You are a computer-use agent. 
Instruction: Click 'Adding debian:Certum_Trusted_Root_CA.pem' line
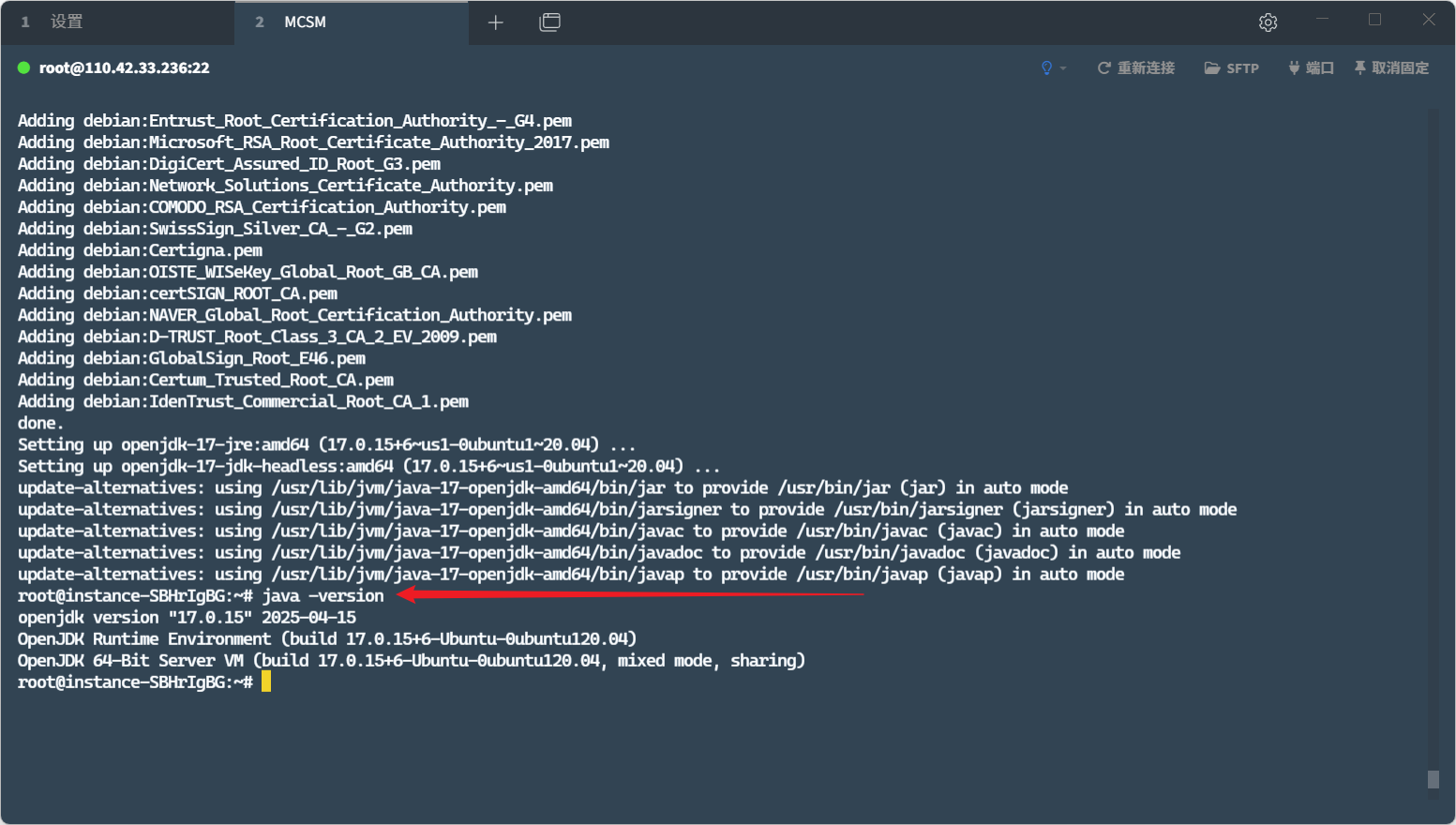coord(205,380)
